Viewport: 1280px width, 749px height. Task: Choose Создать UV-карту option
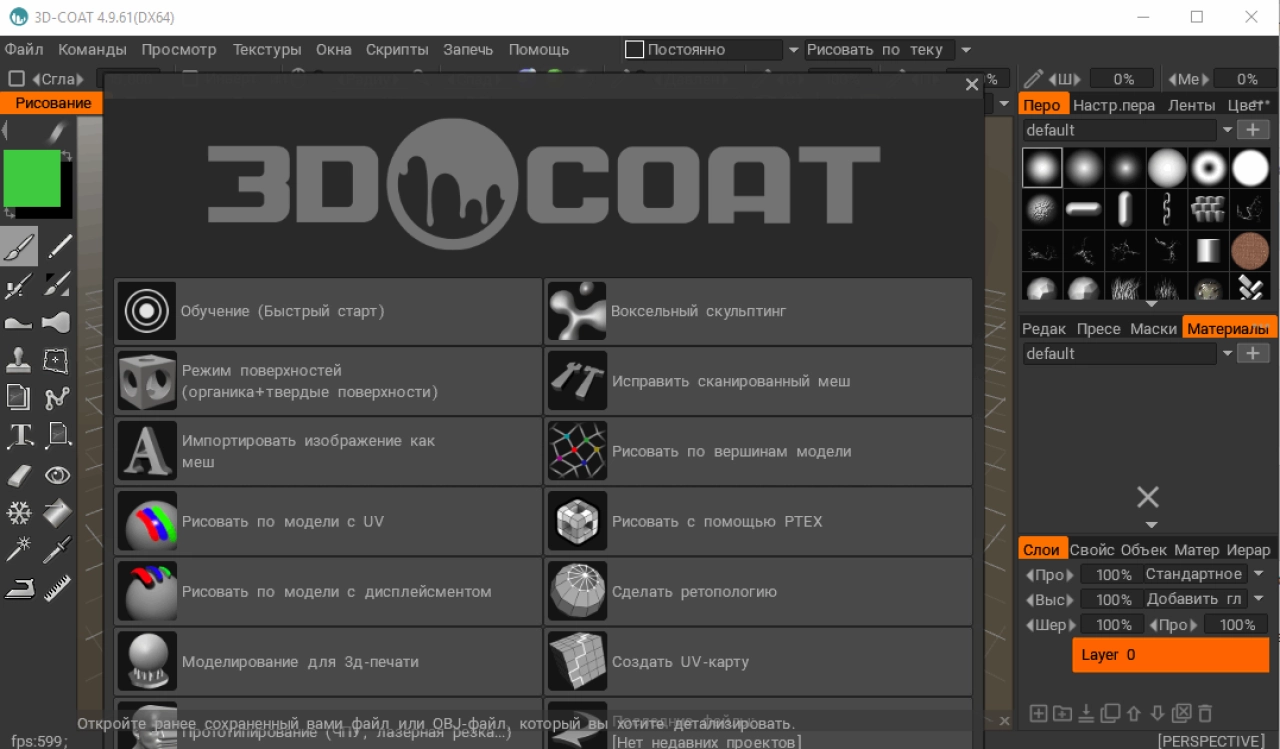[x=758, y=661]
